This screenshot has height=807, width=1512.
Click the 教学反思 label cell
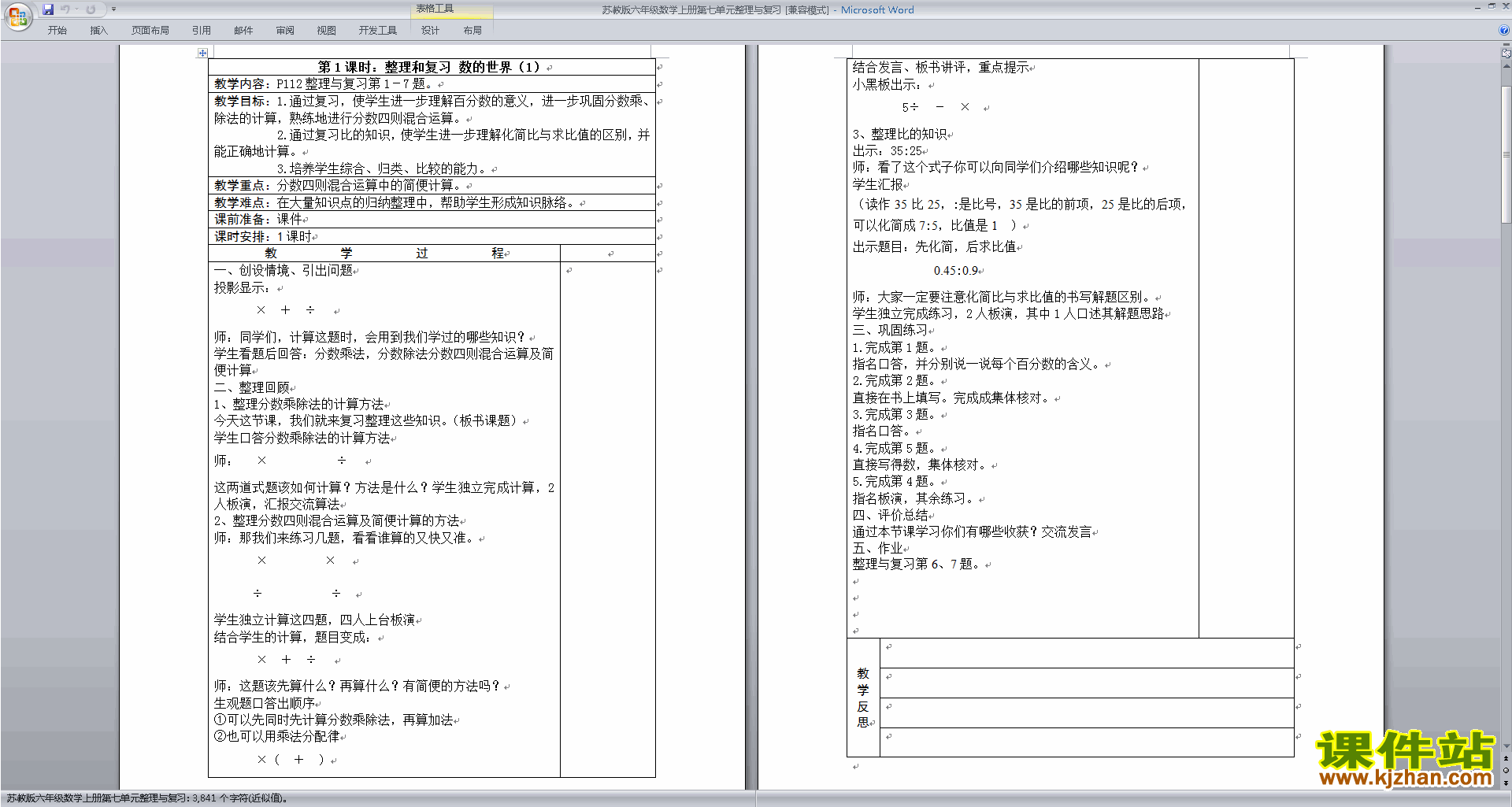click(863, 698)
